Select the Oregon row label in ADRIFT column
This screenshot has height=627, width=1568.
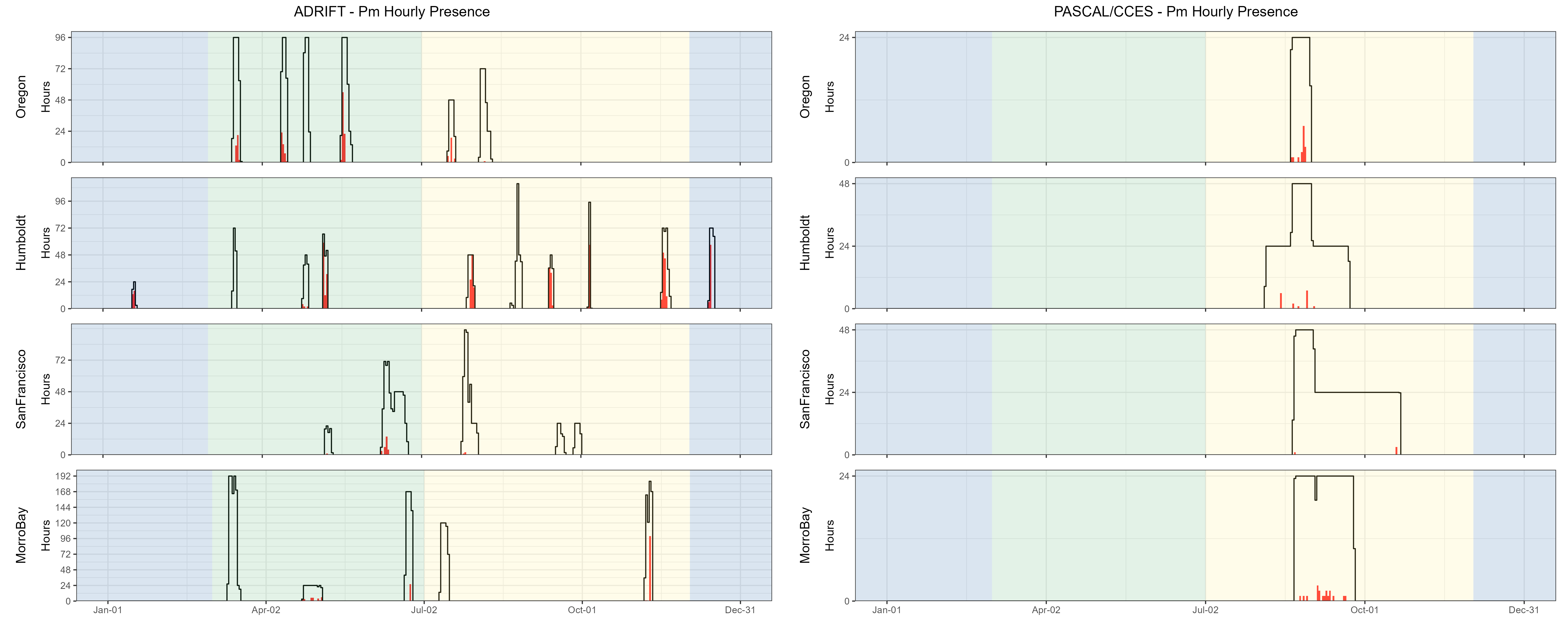21,97
